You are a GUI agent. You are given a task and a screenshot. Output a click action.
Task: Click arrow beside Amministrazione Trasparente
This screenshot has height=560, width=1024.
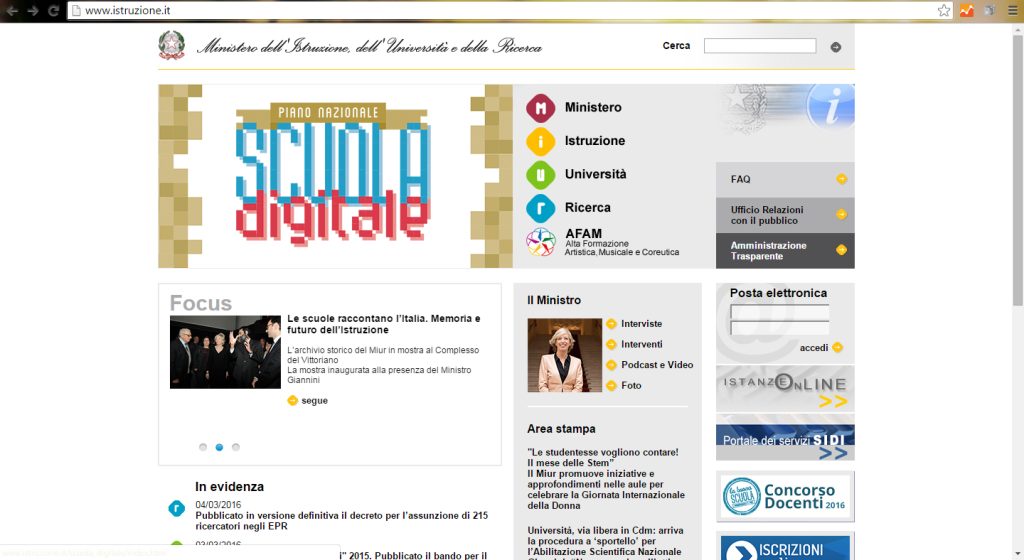pyautogui.click(x=841, y=249)
